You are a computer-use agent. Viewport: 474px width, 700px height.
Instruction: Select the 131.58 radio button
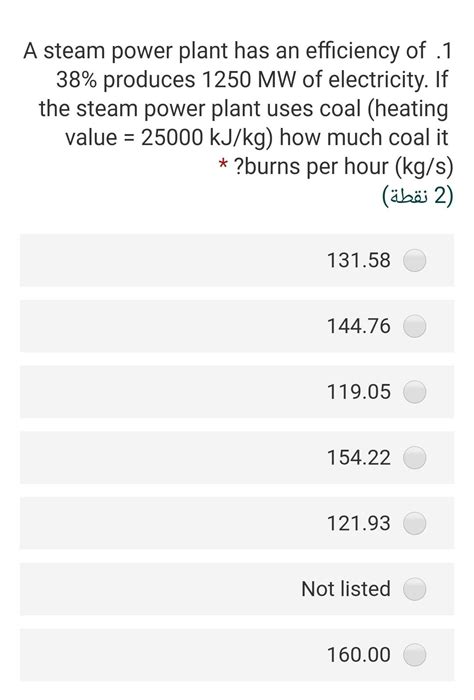415,260
